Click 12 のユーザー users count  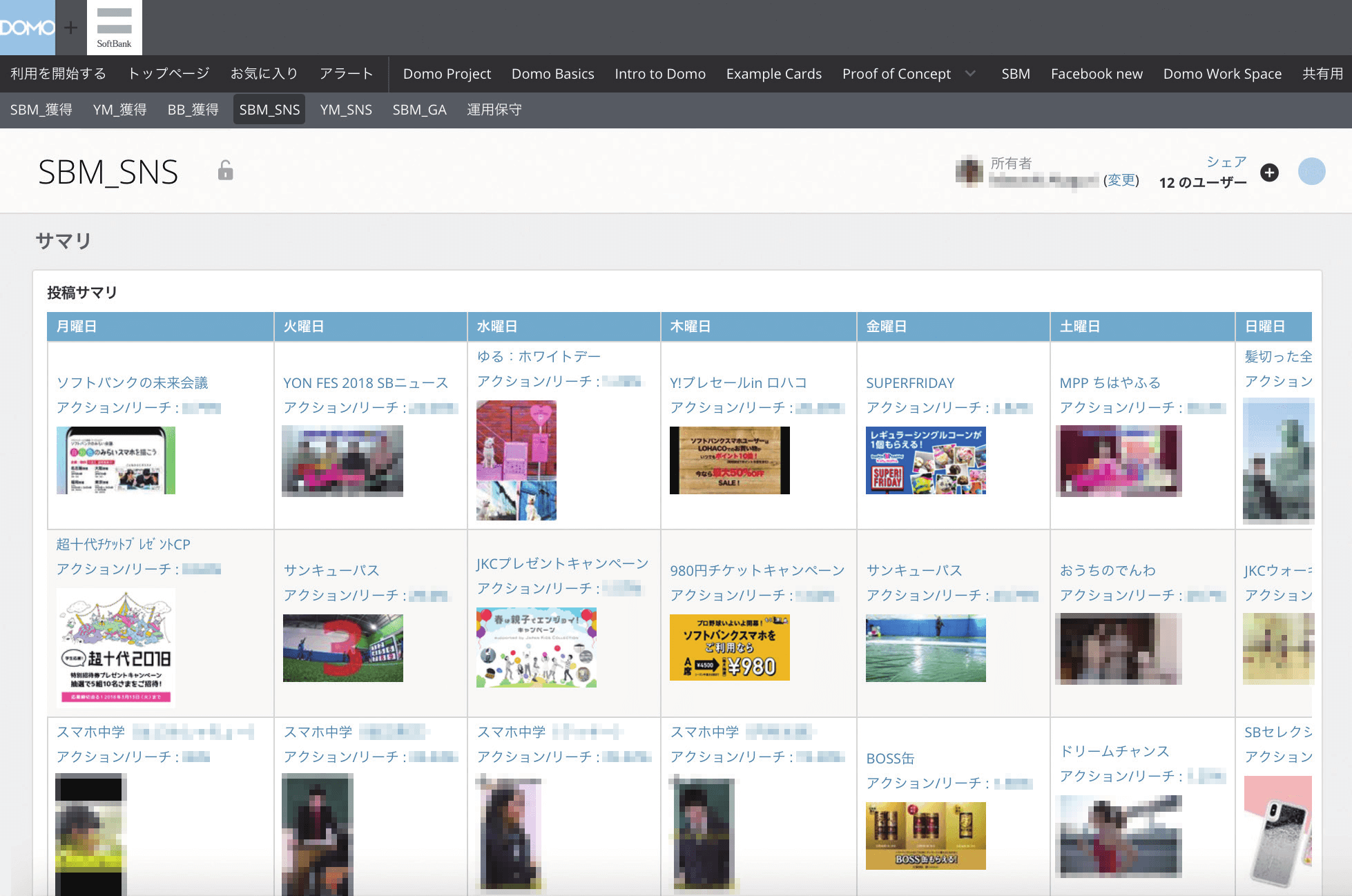(x=1202, y=182)
